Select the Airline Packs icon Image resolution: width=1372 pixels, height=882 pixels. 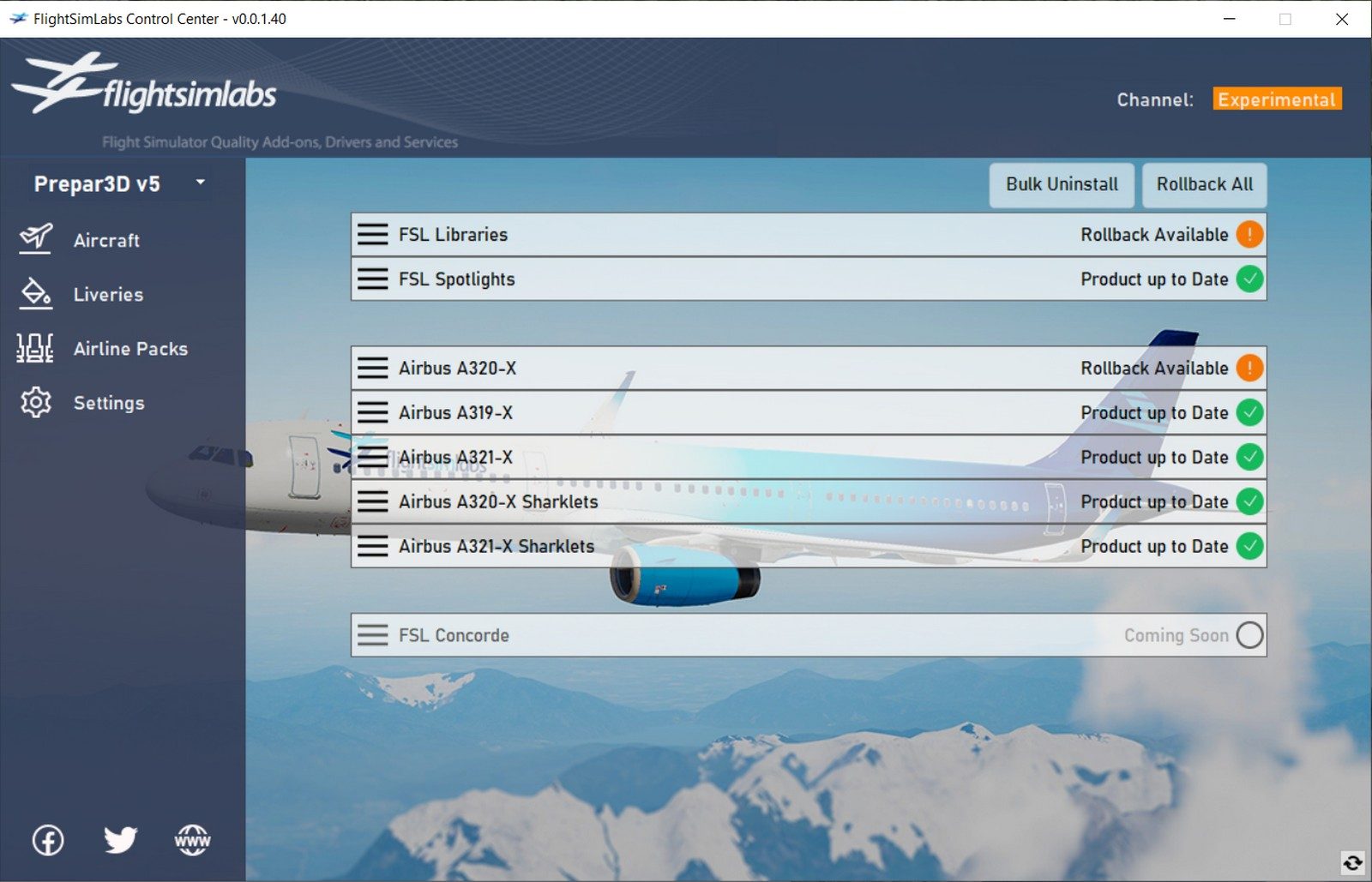(x=35, y=348)
